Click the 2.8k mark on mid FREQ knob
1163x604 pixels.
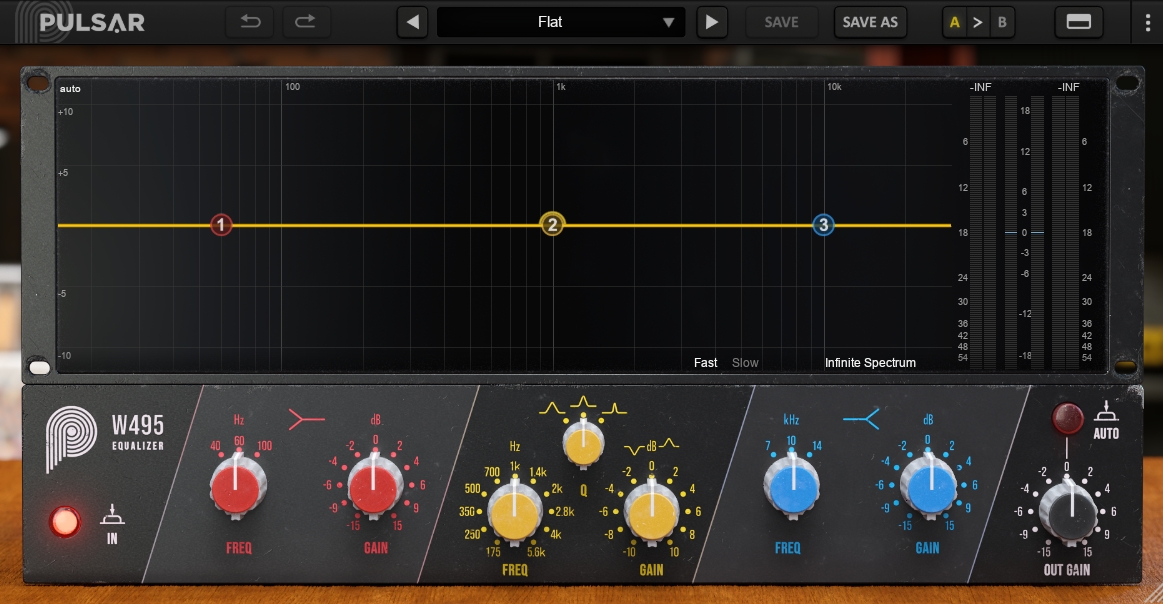tap(564, 511)
